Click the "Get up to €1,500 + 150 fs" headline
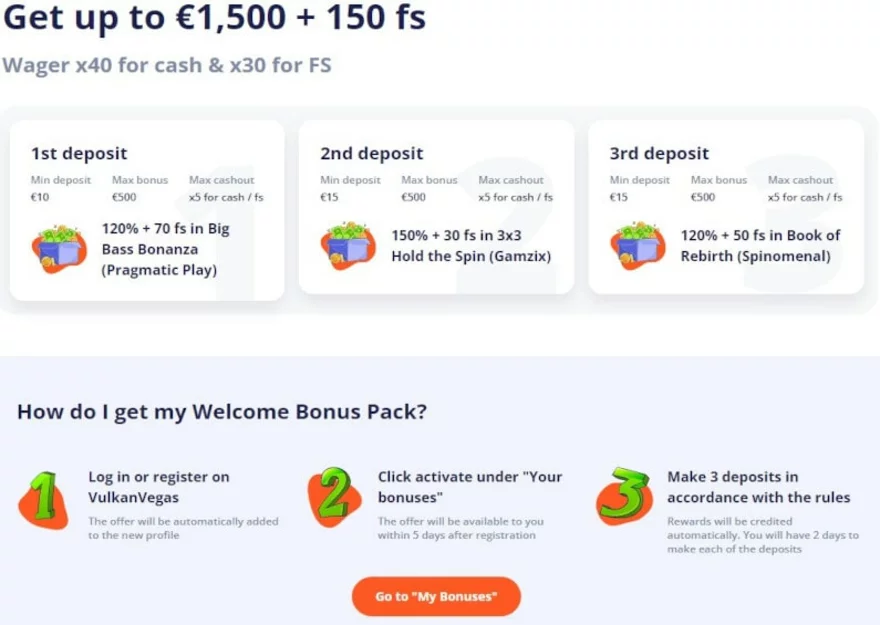 tap(210, 20)
